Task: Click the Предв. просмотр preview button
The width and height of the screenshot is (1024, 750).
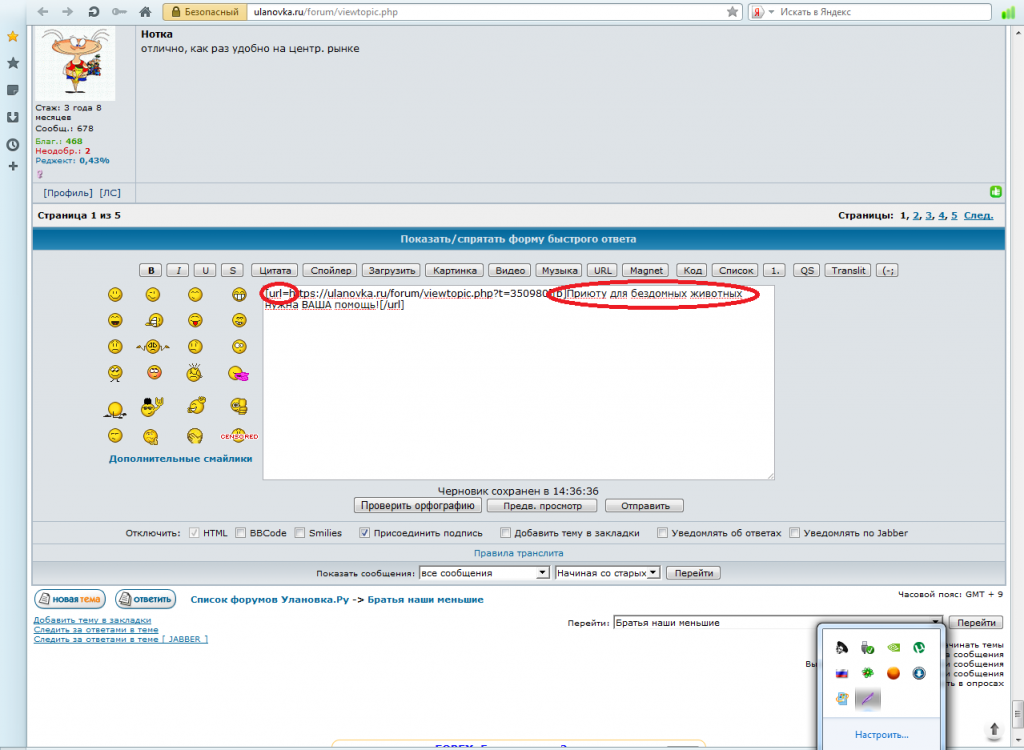Action: click(x=542, y=506)
